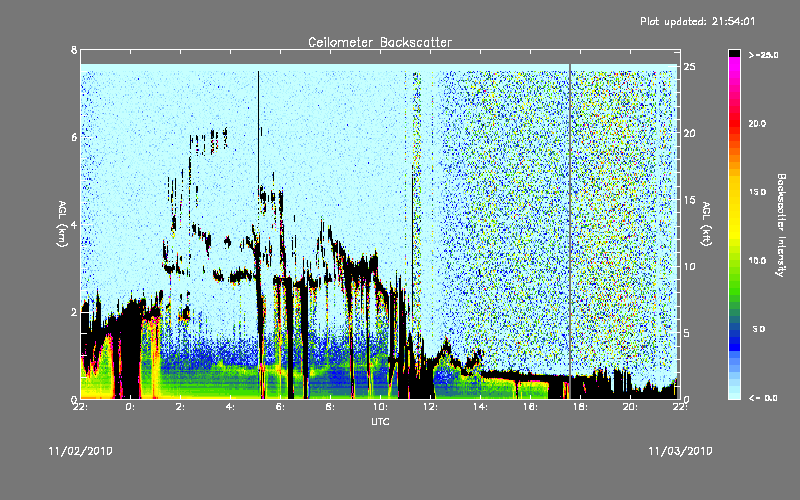Click the '14:' hour tick label
Image resolution: width=800 pixels, height=500 pixels.
tap(481, 407)
